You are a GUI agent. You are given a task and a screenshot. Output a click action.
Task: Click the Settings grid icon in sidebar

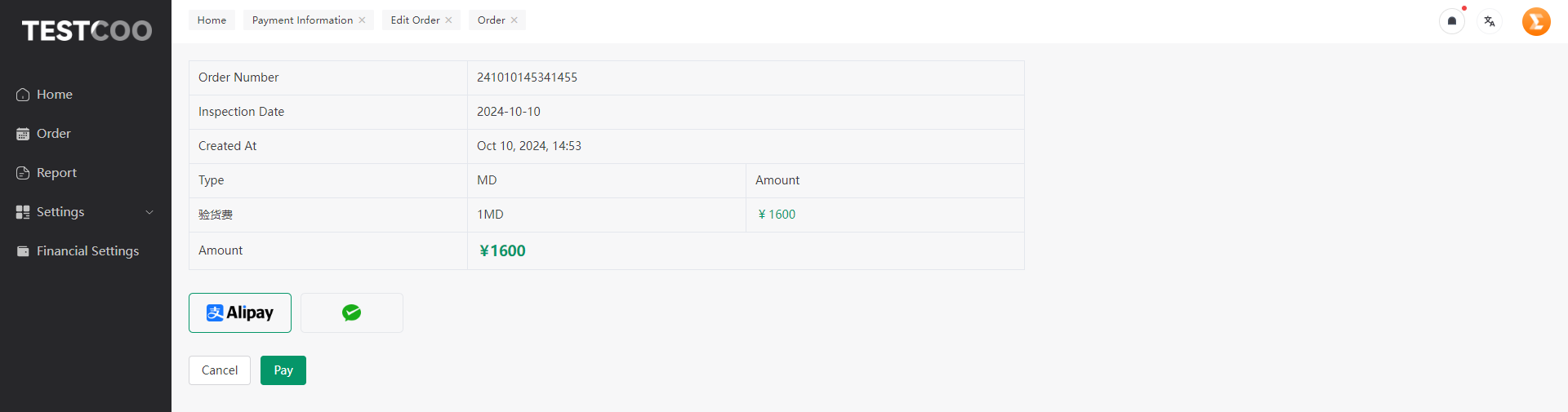23,212
